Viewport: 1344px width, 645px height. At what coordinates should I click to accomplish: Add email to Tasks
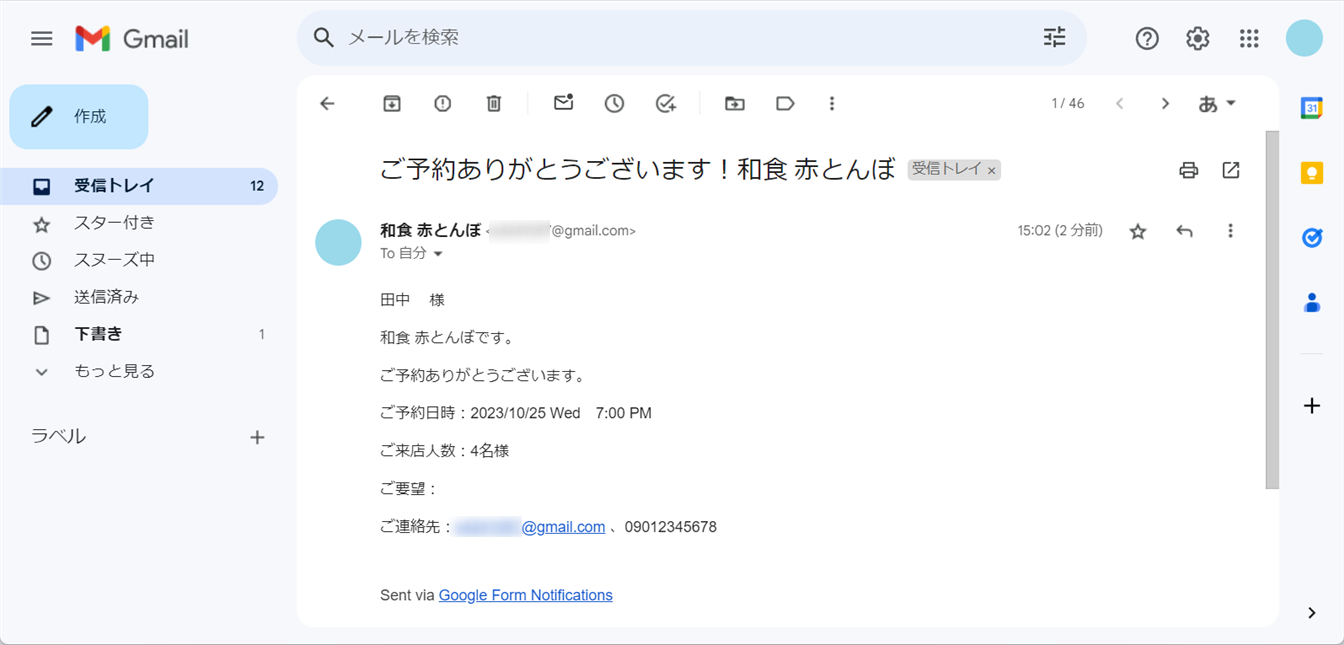click(x=666, y=104)
